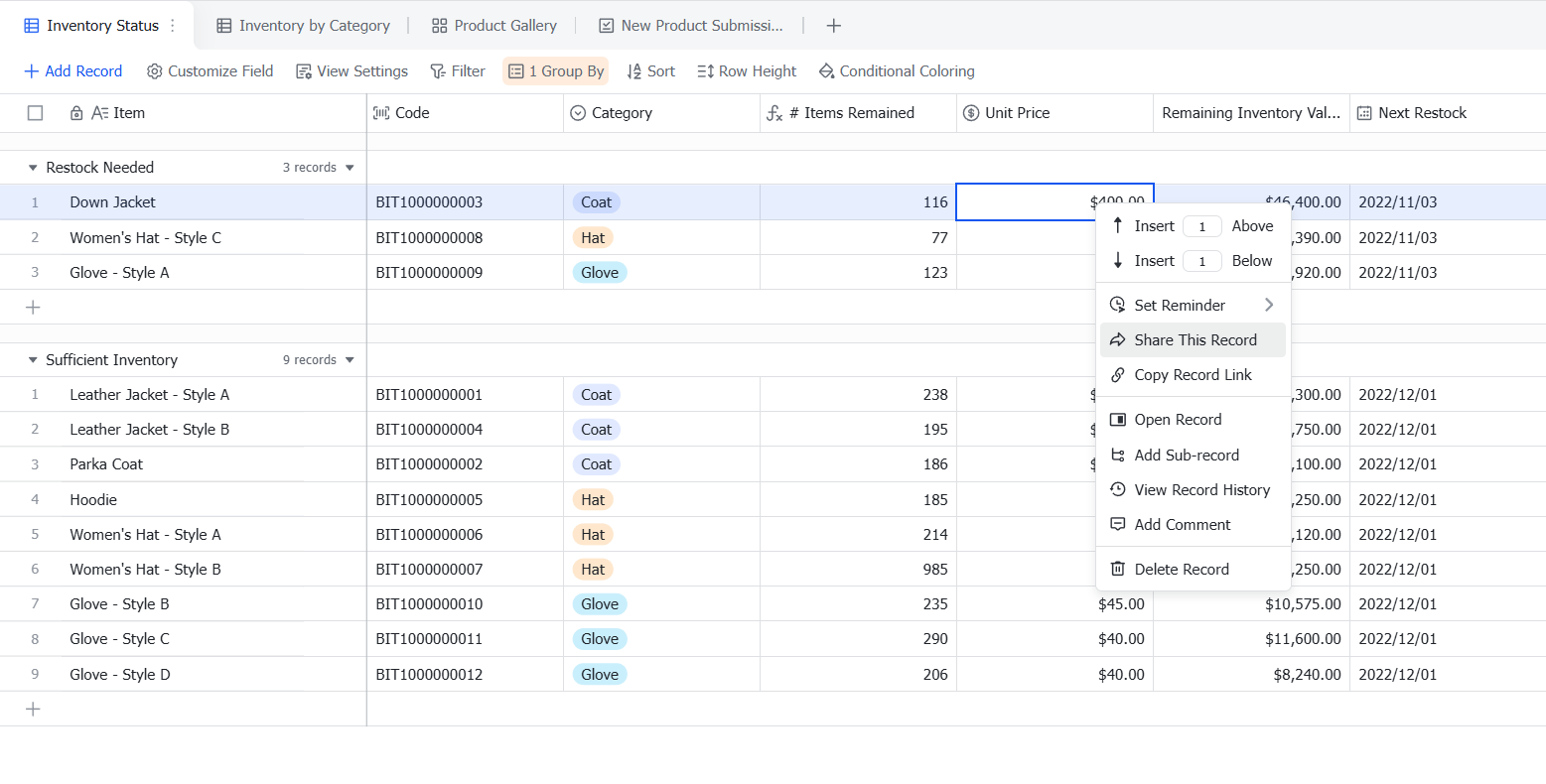Open the 1 Group By options
This screenshot has height=784, width=1546.
[x=555, y=71]
